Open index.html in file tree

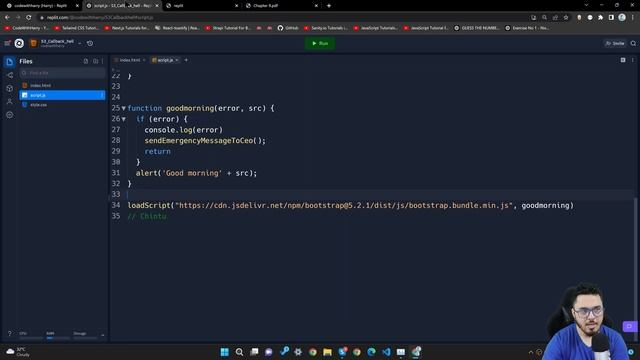click(x=62, y=85)
